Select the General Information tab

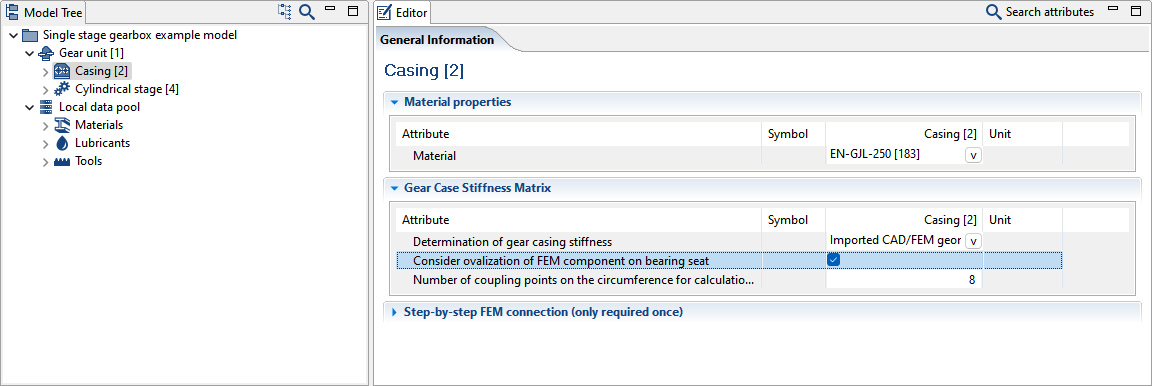pos(437,40)
